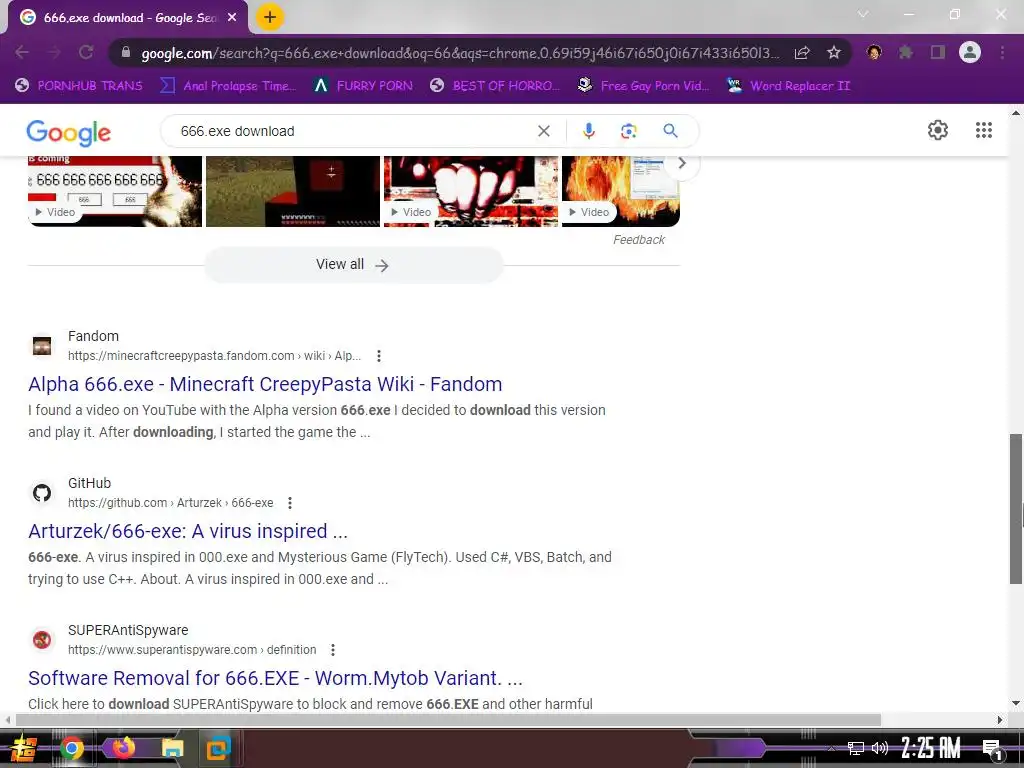The height and width of the screenshot is (768, 1024).
Task: Open the Minecraft field thumbnail
Action: [x=293, y=191]
